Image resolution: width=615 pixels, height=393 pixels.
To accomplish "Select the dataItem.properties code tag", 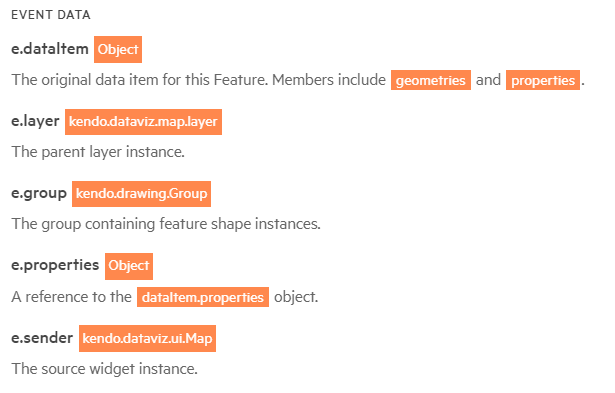I will (x=203, y=297).
